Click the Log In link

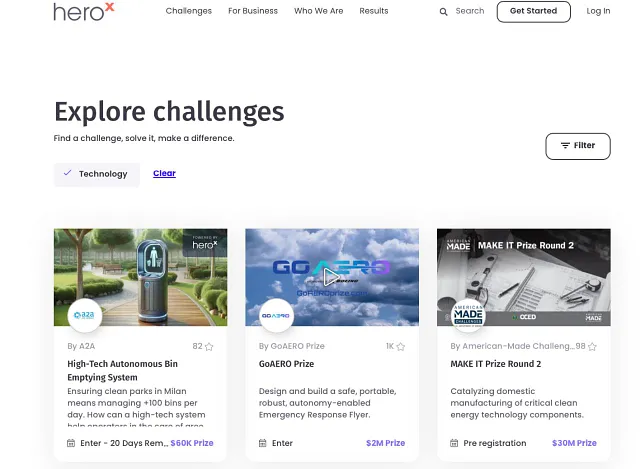click(598, 11)
